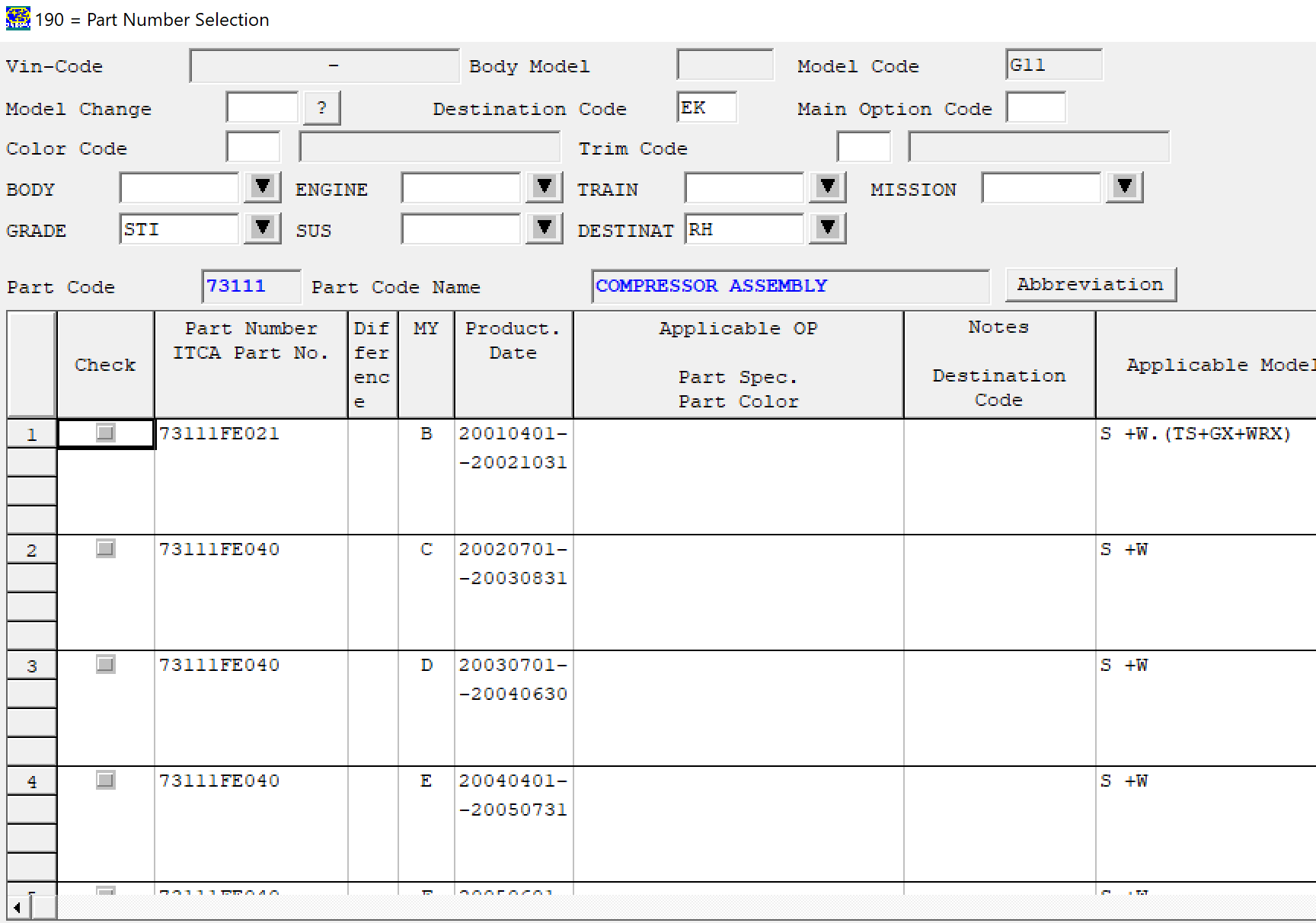This screenshot has height=923, width=1316.
Task: Open the TRAIN dropdown arrow
Action: point(827,187)
